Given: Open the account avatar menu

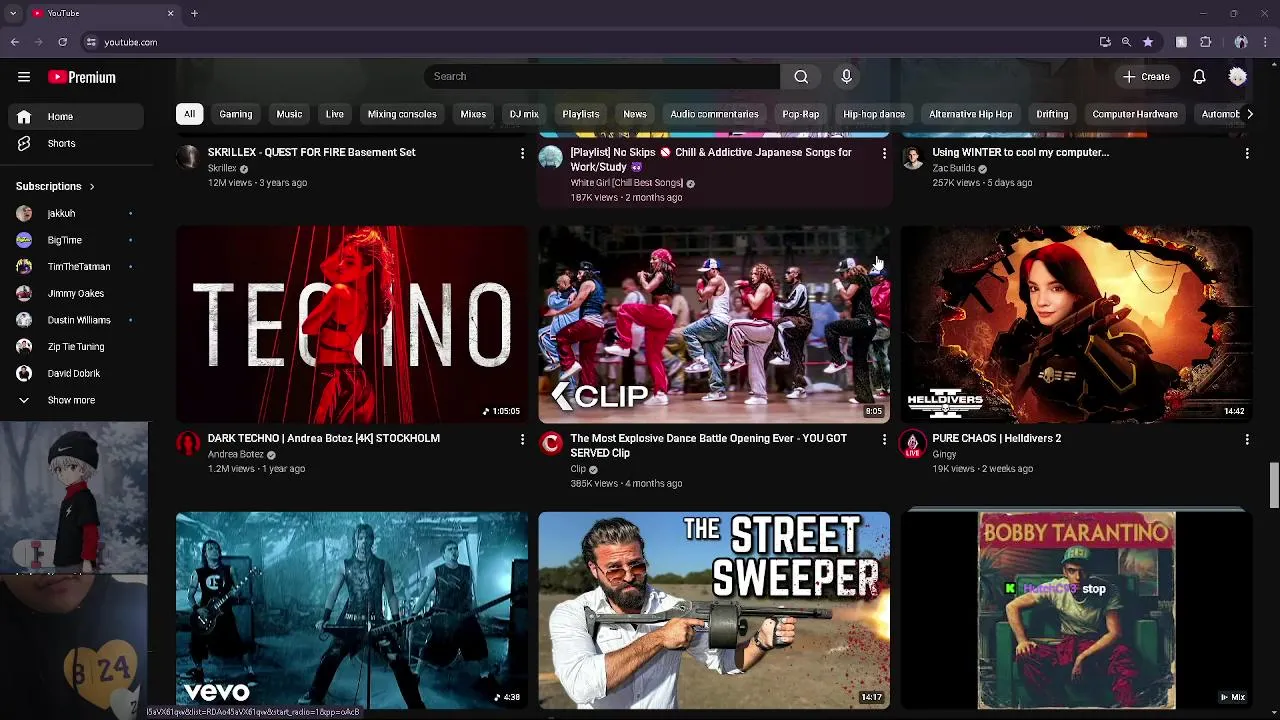Looking at the screenshot, I should point(1238,76).
